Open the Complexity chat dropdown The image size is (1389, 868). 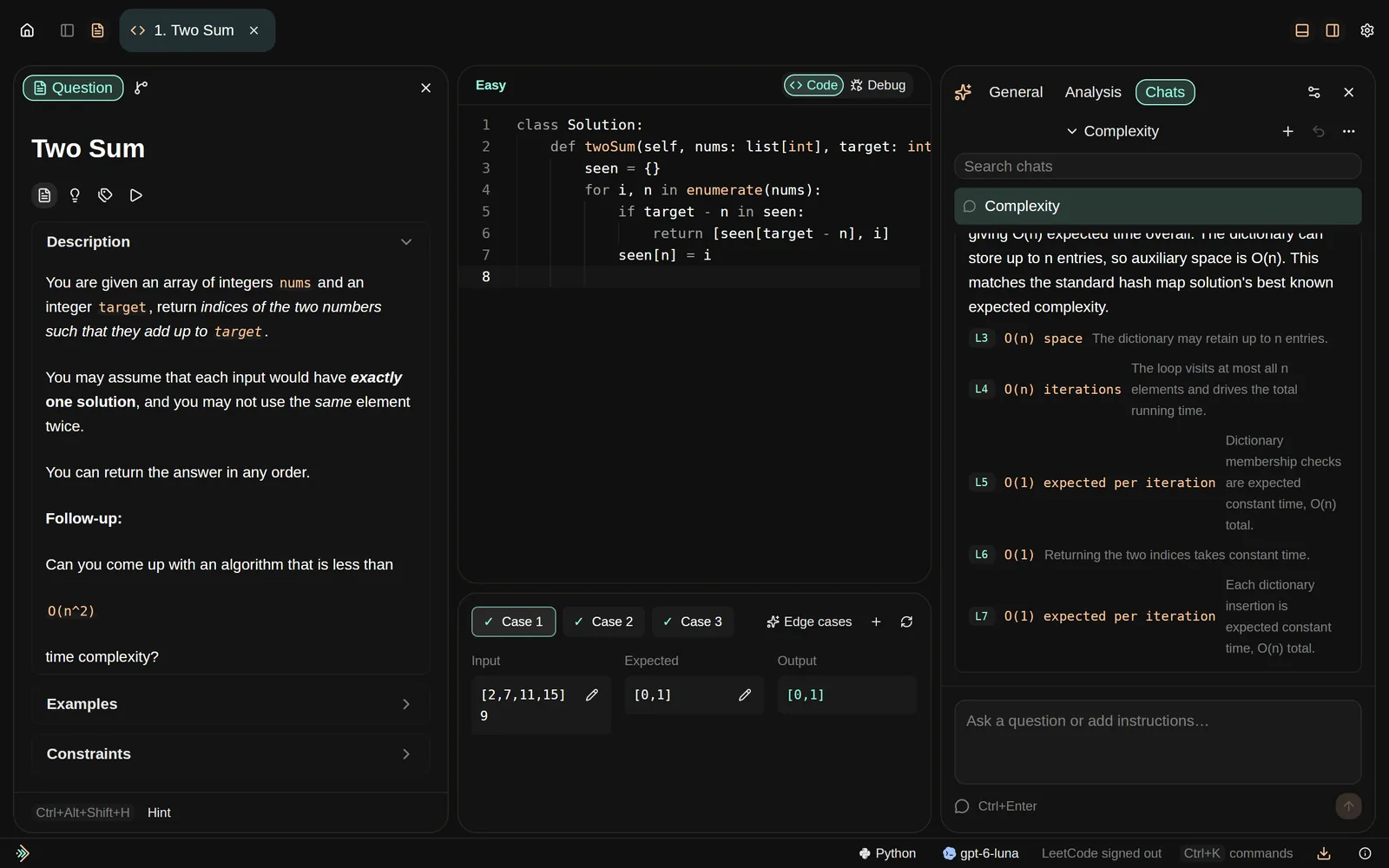tap(1112, 131)
